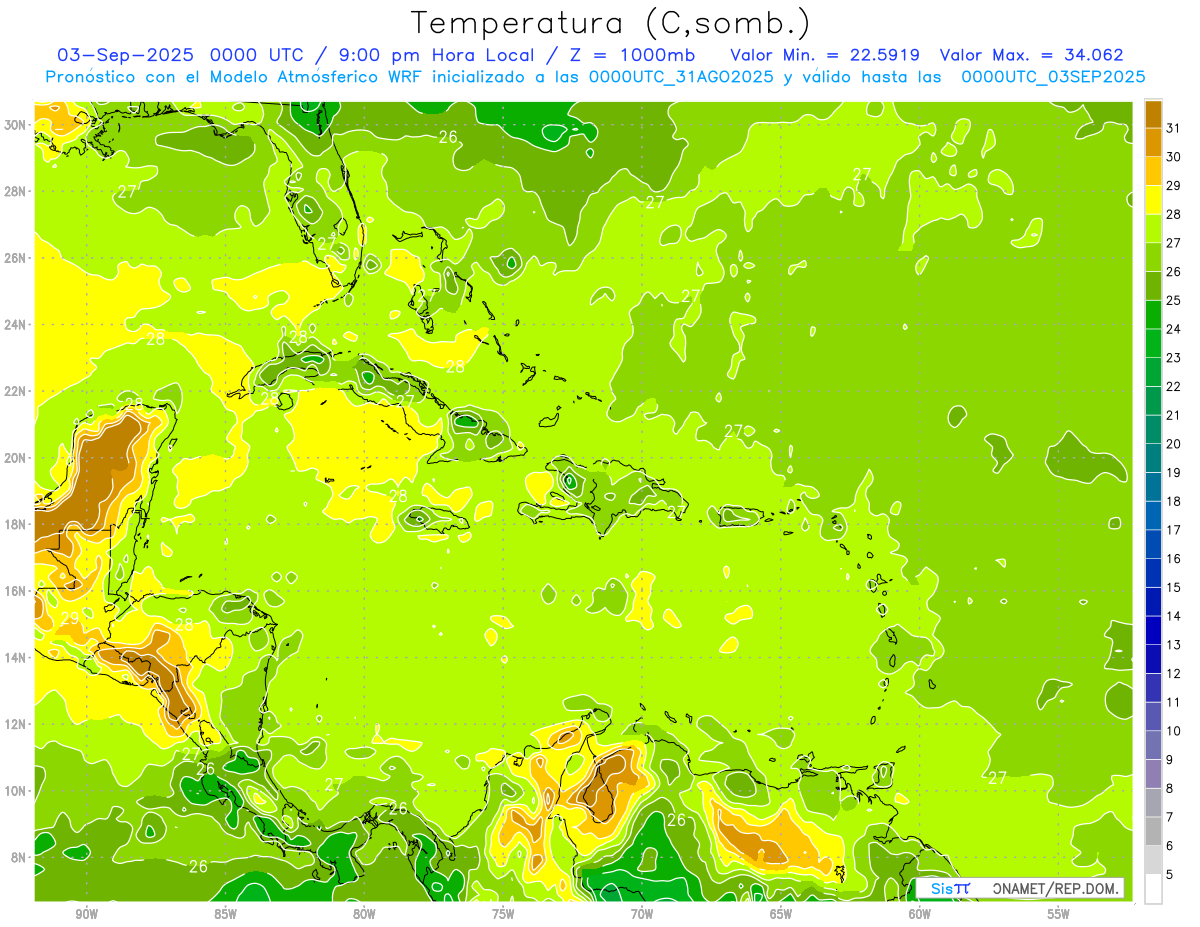Click the '70W' longitude axis label
Image resolution: width=1200 pixels, height=927 pixels.
[x=642, y=914]
